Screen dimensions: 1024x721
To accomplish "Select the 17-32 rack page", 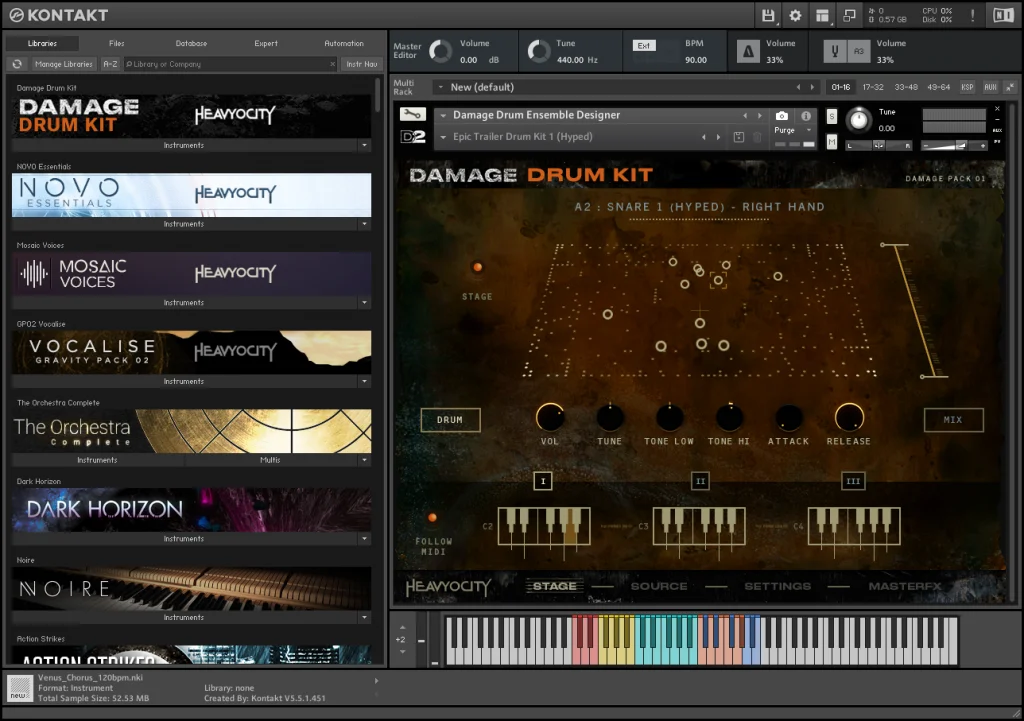I will coord(872,87).
